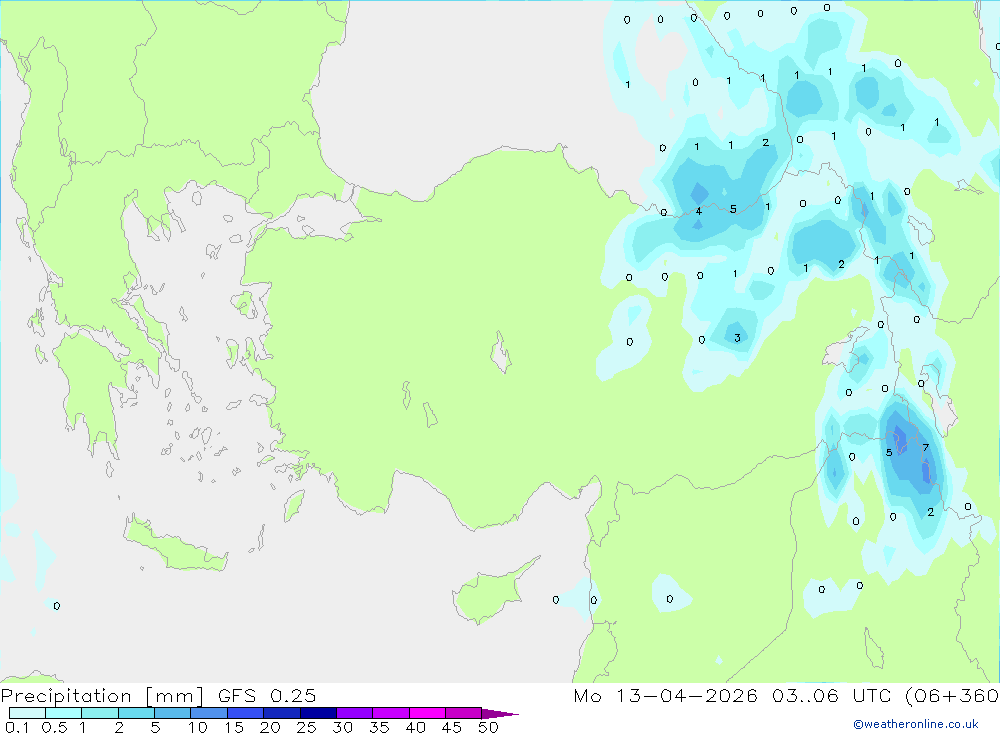
Task: Select the 40–45 mm legend color swatch
Action: 427,713
